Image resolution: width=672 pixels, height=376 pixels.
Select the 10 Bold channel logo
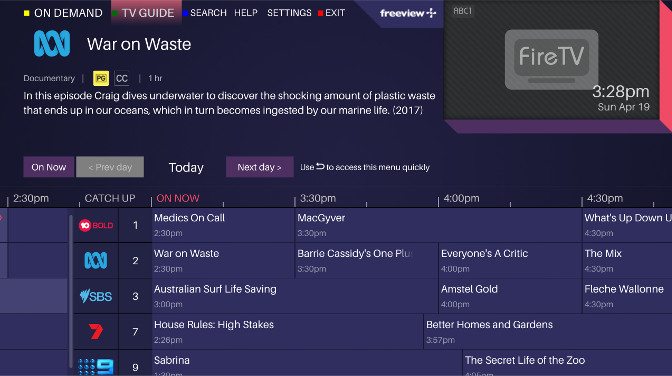click(96, 225)
